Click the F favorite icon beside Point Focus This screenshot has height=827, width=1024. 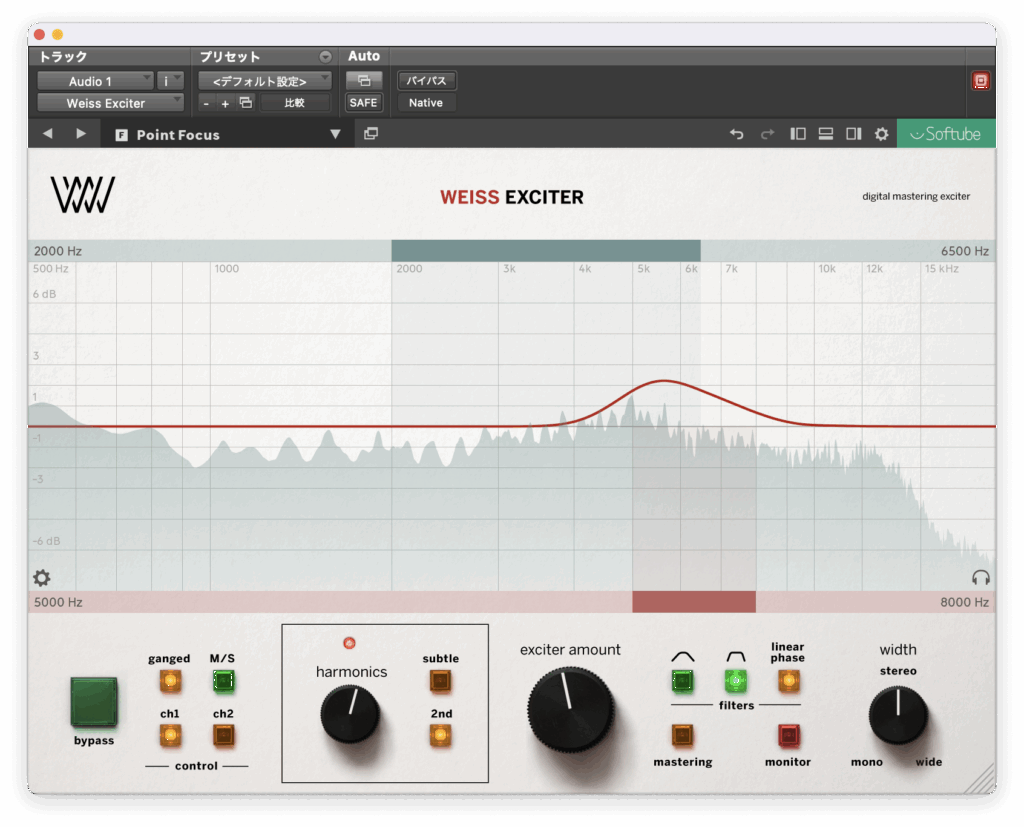pos(121,135)
